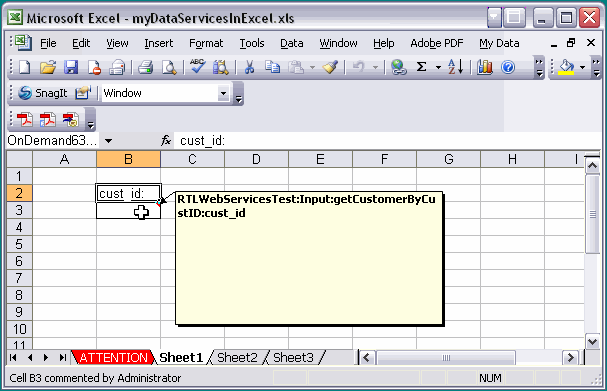The image size is (607, 391).
Task: Click the Undo arrow icon
Action: [358, 67]
